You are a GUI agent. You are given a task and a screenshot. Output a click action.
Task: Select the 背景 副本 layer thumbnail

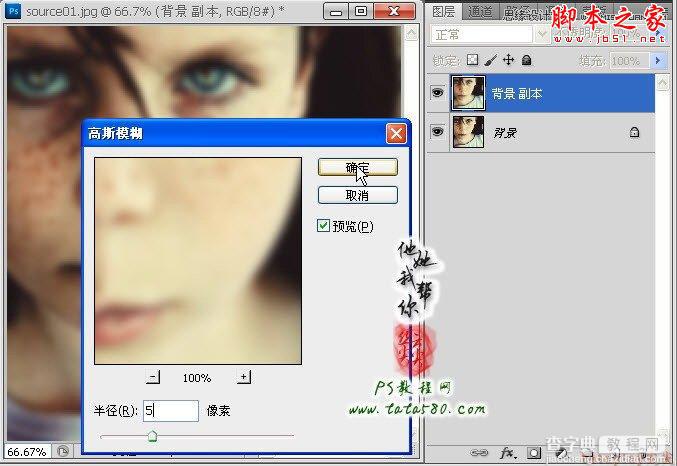coord(468,92)
